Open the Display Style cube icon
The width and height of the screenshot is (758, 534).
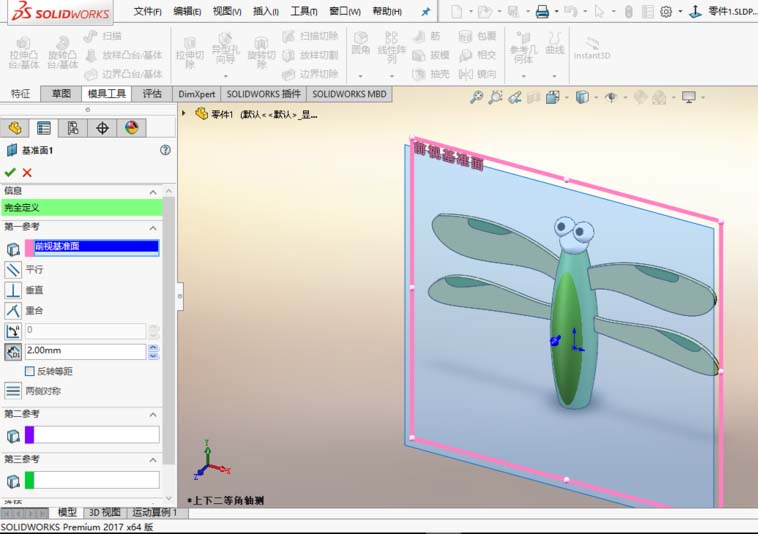click(x=582, y=97)
